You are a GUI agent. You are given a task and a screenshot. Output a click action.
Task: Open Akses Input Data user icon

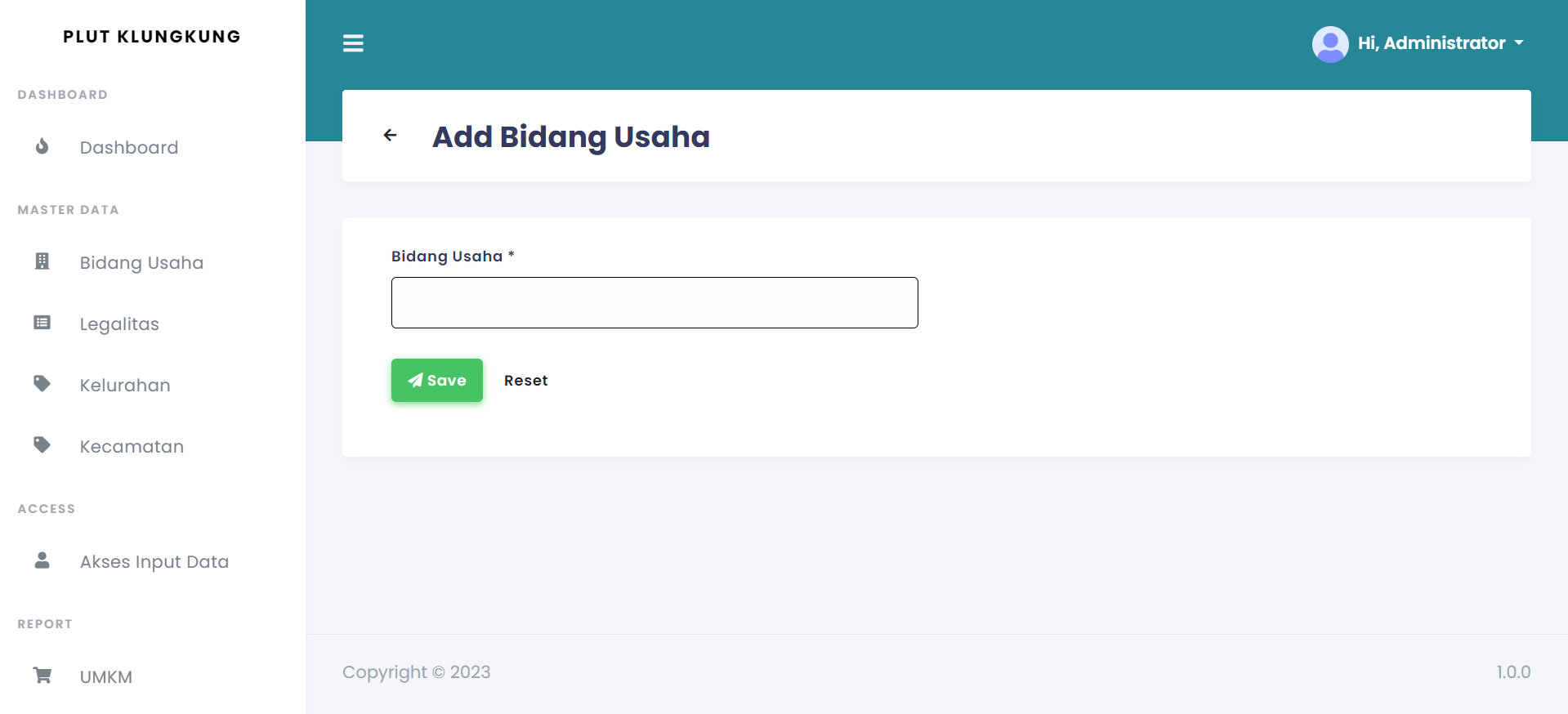42,560
